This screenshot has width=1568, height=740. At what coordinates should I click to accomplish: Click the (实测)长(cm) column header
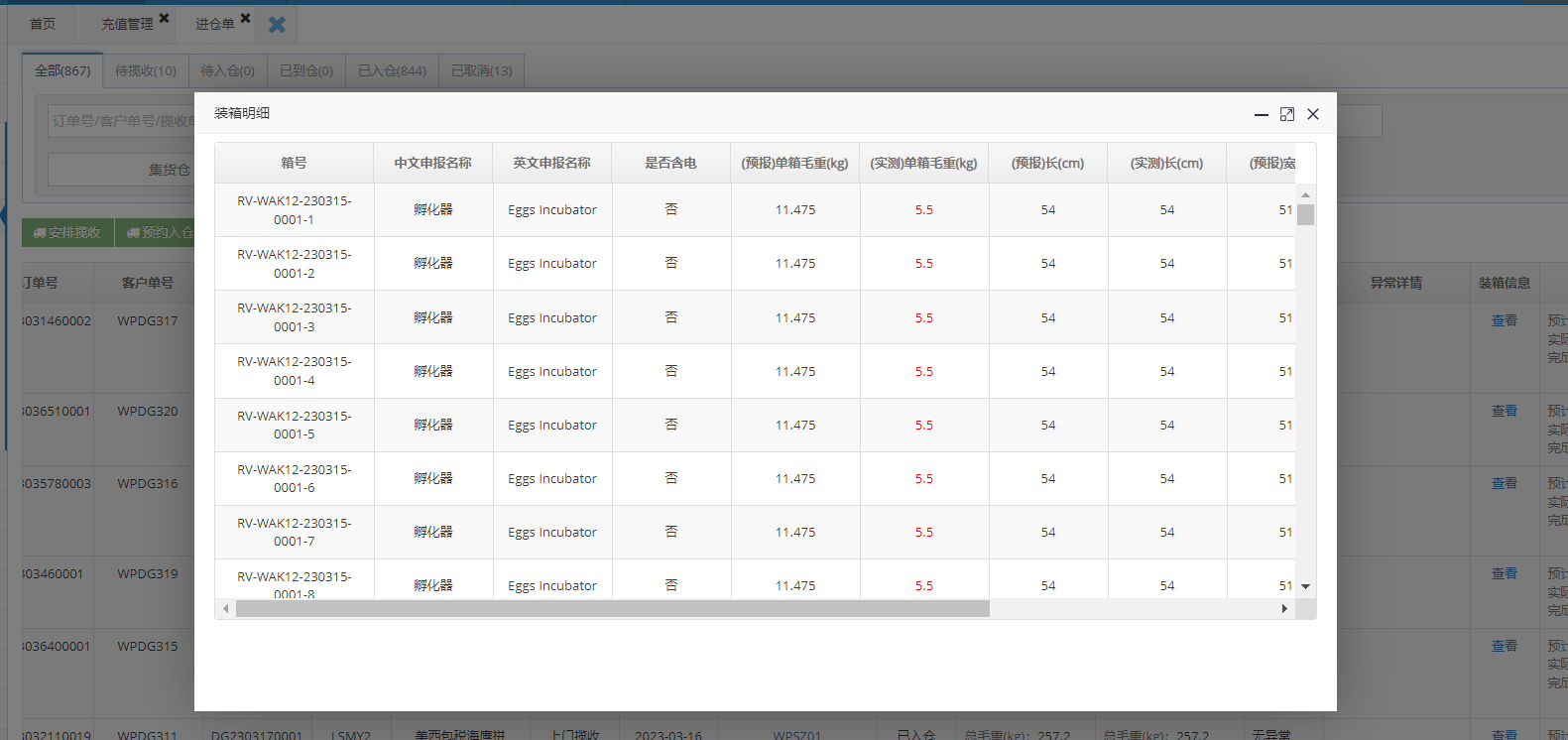point(1167,163)
